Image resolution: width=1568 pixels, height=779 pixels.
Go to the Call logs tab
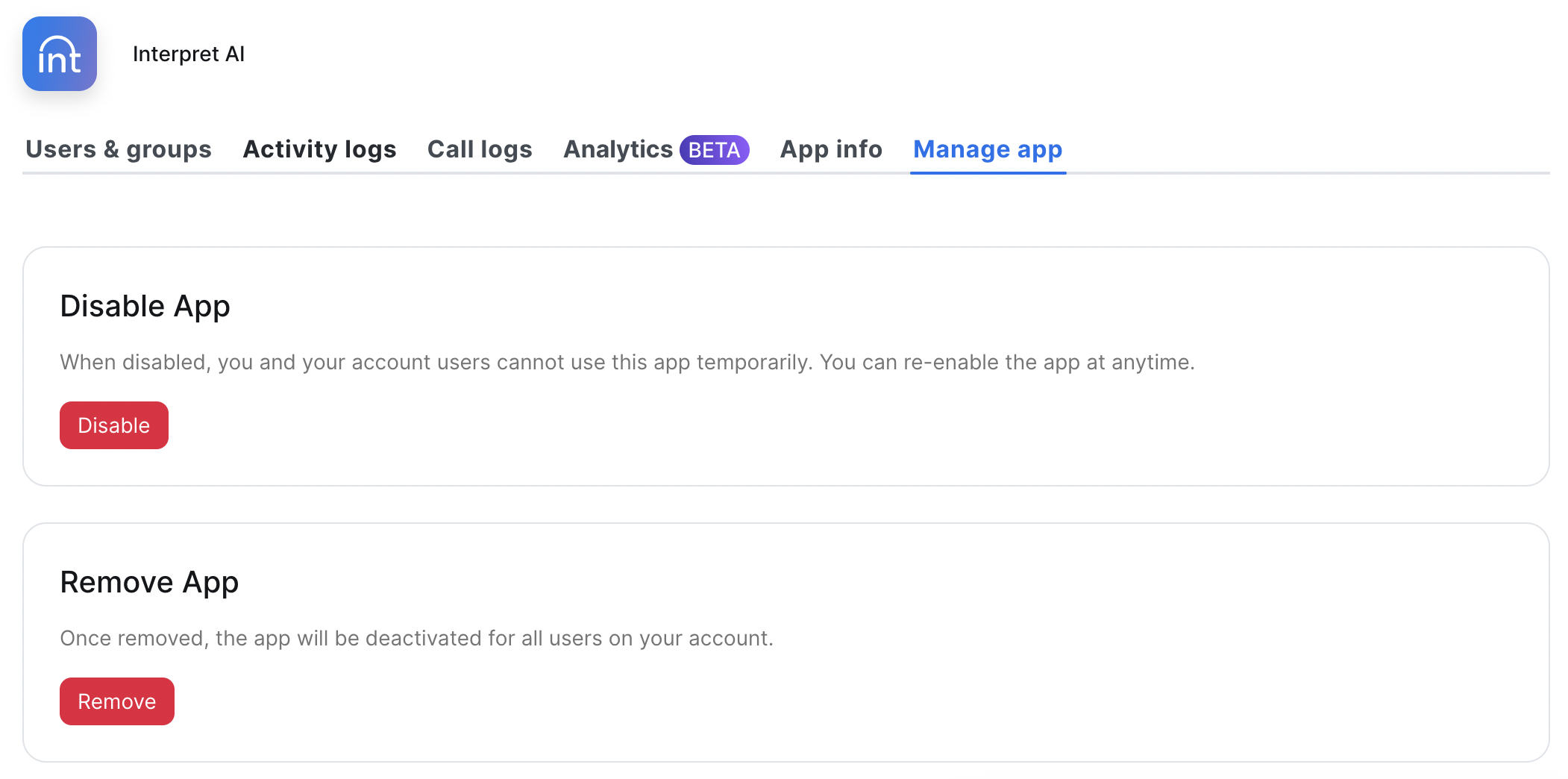coord(480,149)
